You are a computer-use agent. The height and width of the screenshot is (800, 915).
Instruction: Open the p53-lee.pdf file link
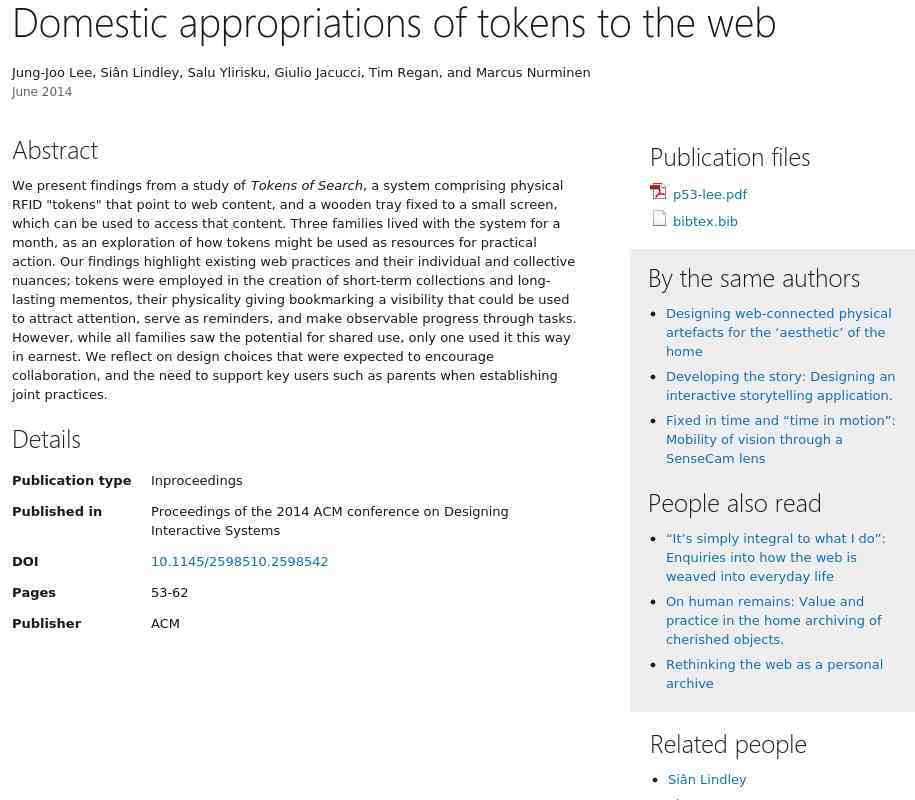tap(710, 194)
